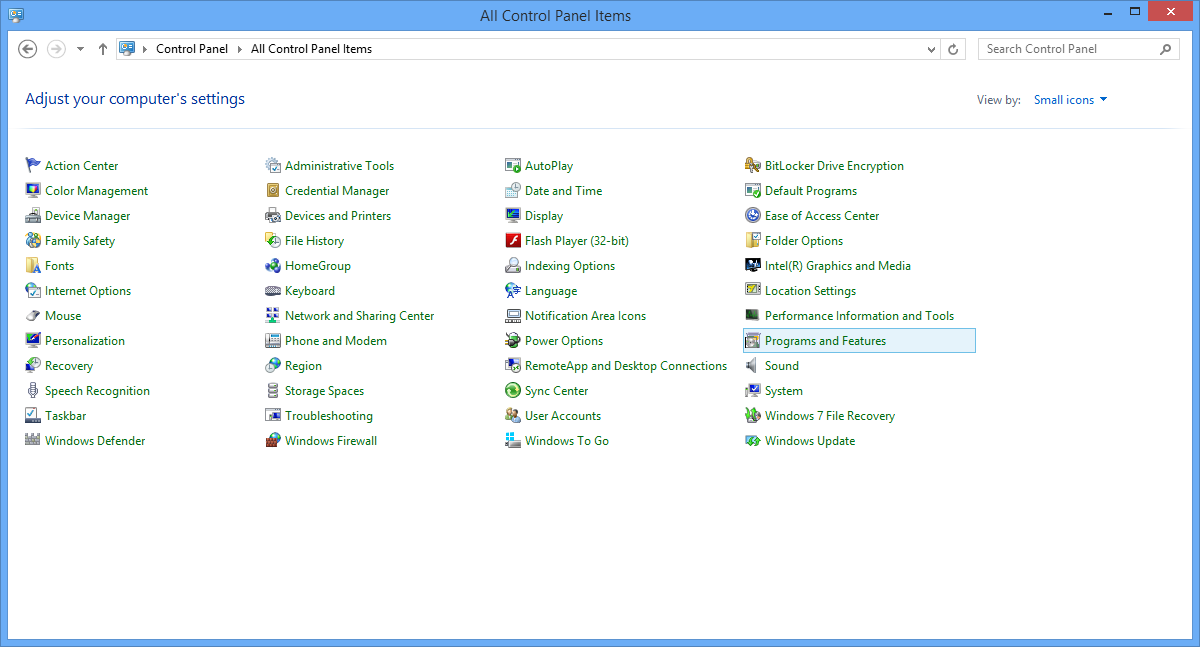This screenshot has width=1200, height=647.
Task: Open Phone and Modem link
Action: click(x=336, y=341)
